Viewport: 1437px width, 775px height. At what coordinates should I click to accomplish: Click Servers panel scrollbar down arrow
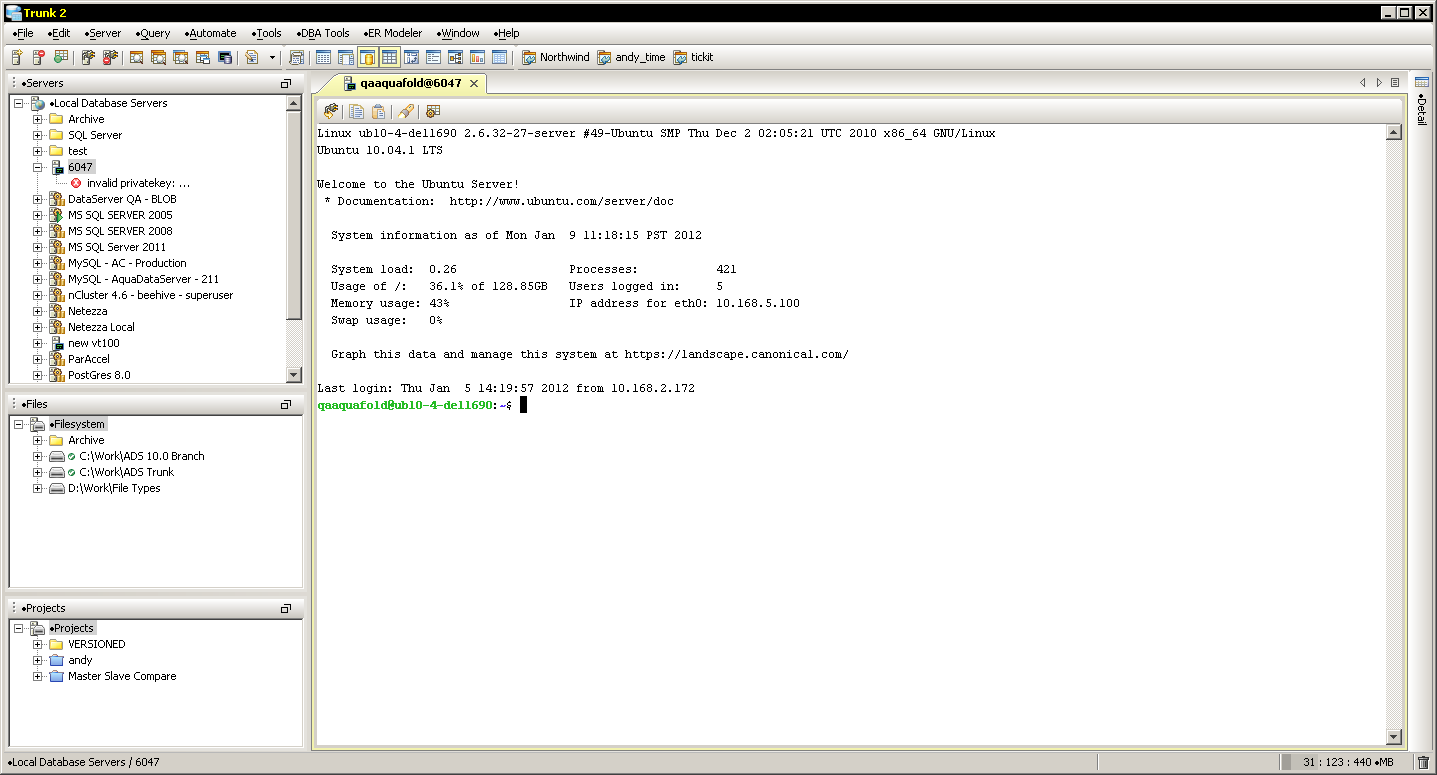pyautogui.click(x=294, y=375)
